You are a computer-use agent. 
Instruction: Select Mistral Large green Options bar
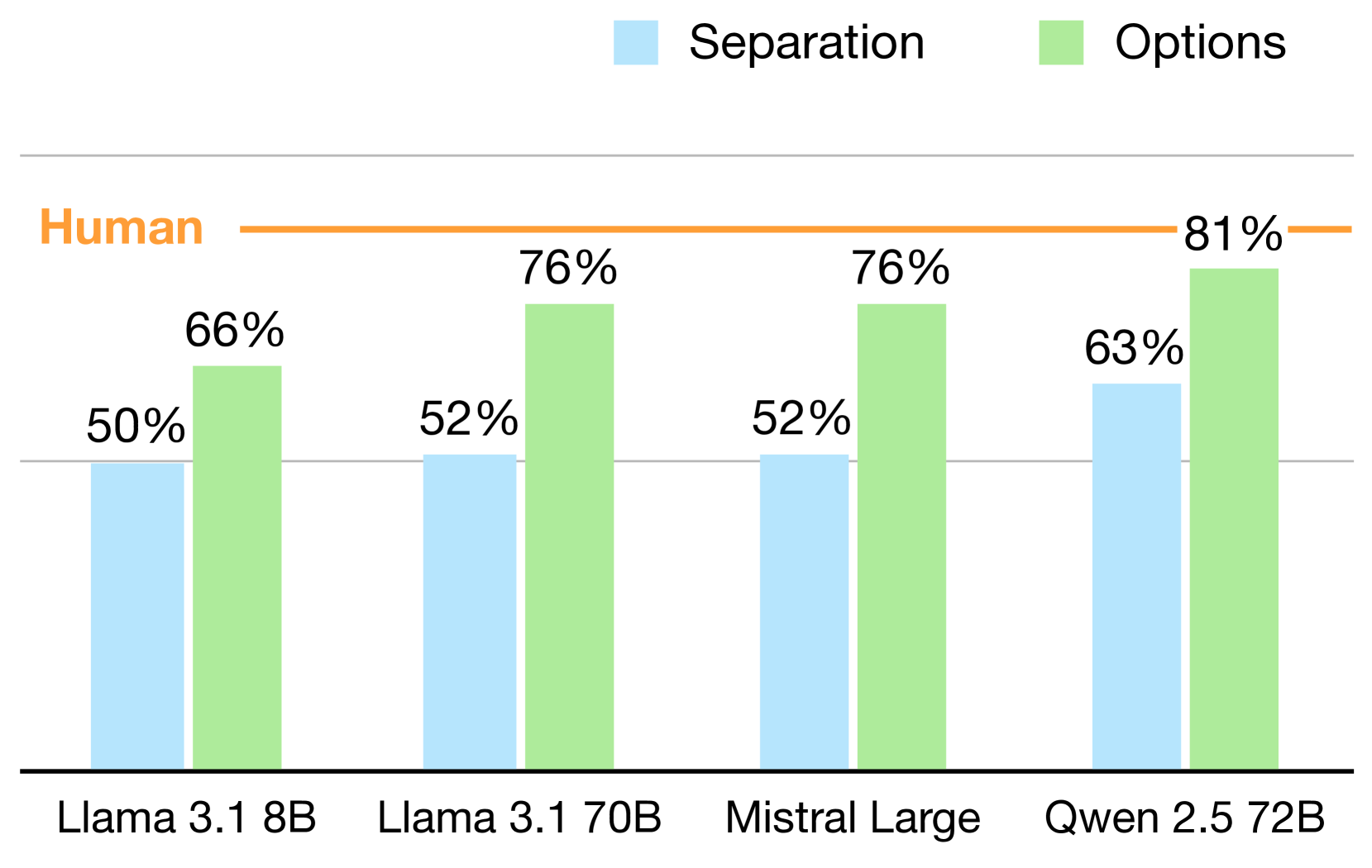[x=901, y=537]
